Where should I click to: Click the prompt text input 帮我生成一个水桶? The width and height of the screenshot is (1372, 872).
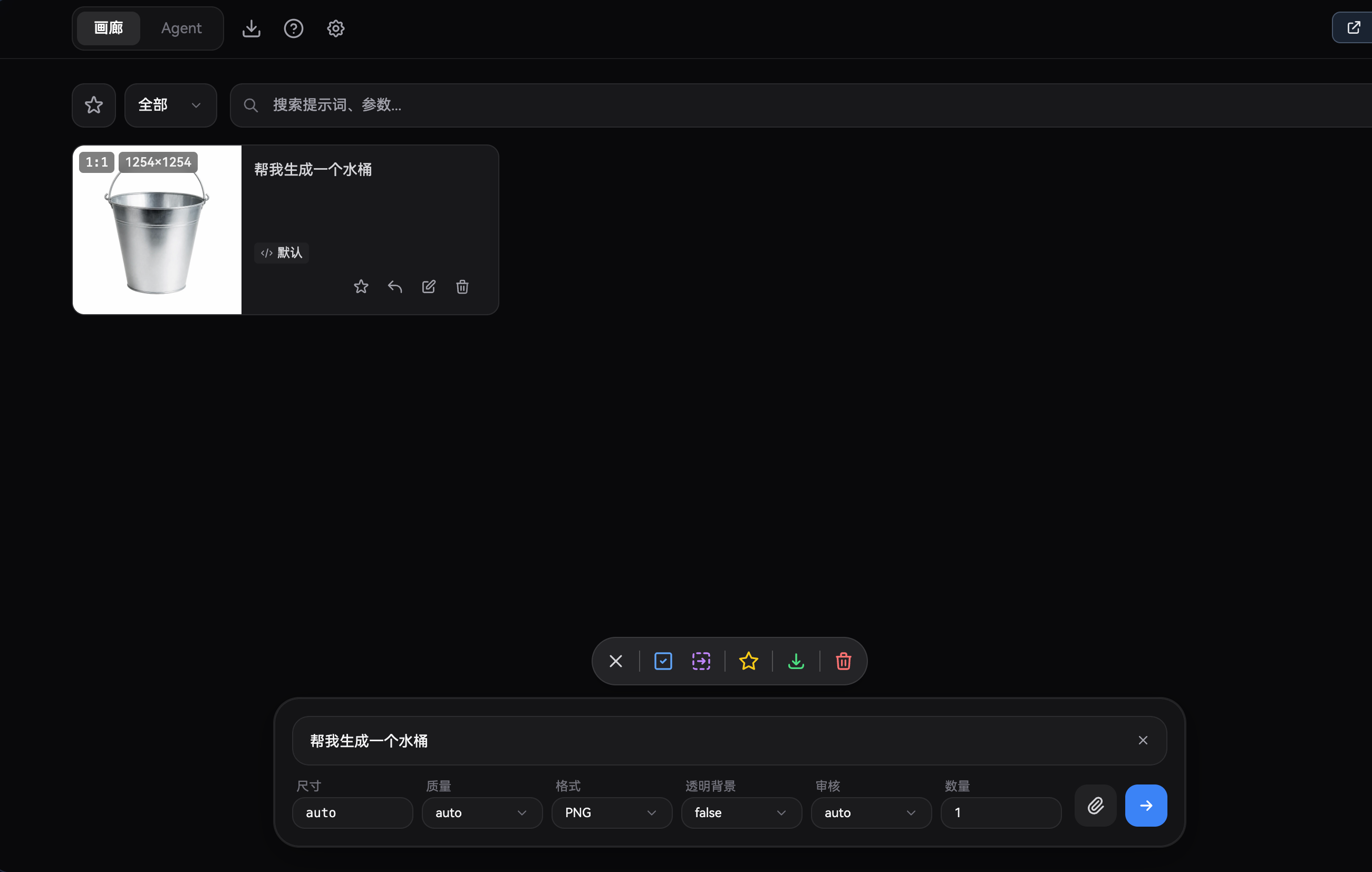[x=730, y=740]
